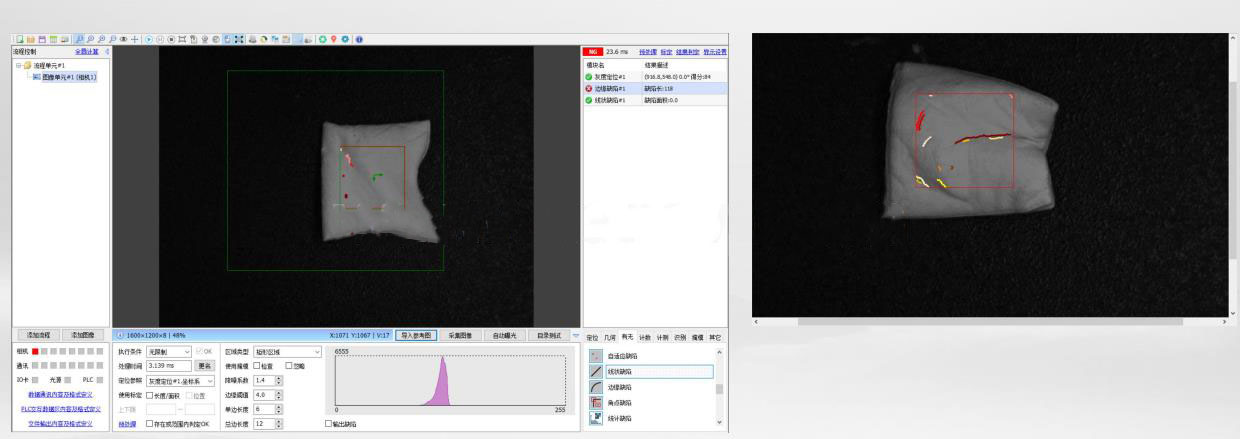The width and height of the screenshot is (1240, 439).
Task: Click the 添加图像 button
Action: (x=84, y=335)
